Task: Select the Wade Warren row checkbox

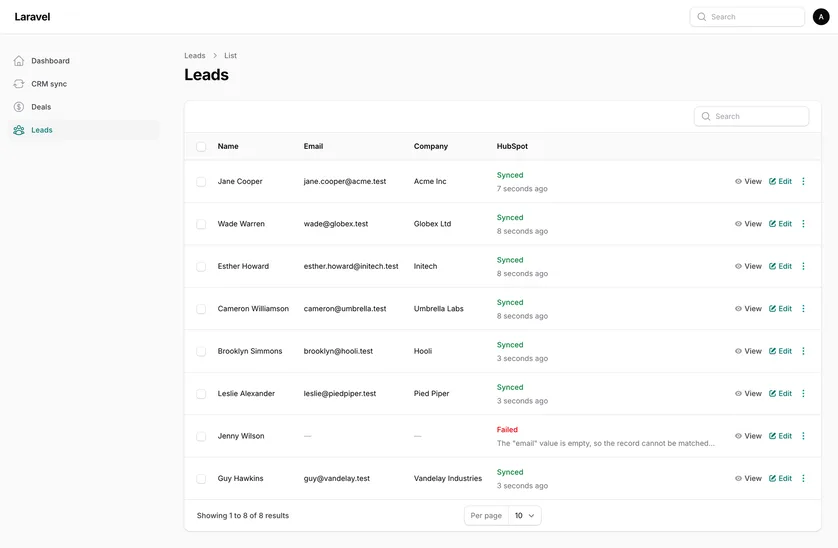Action: [x=201, y=224]
